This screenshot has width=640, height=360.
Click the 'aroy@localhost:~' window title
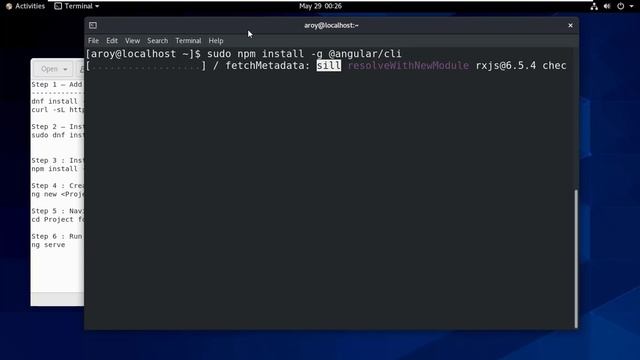(x=331, y=25)
